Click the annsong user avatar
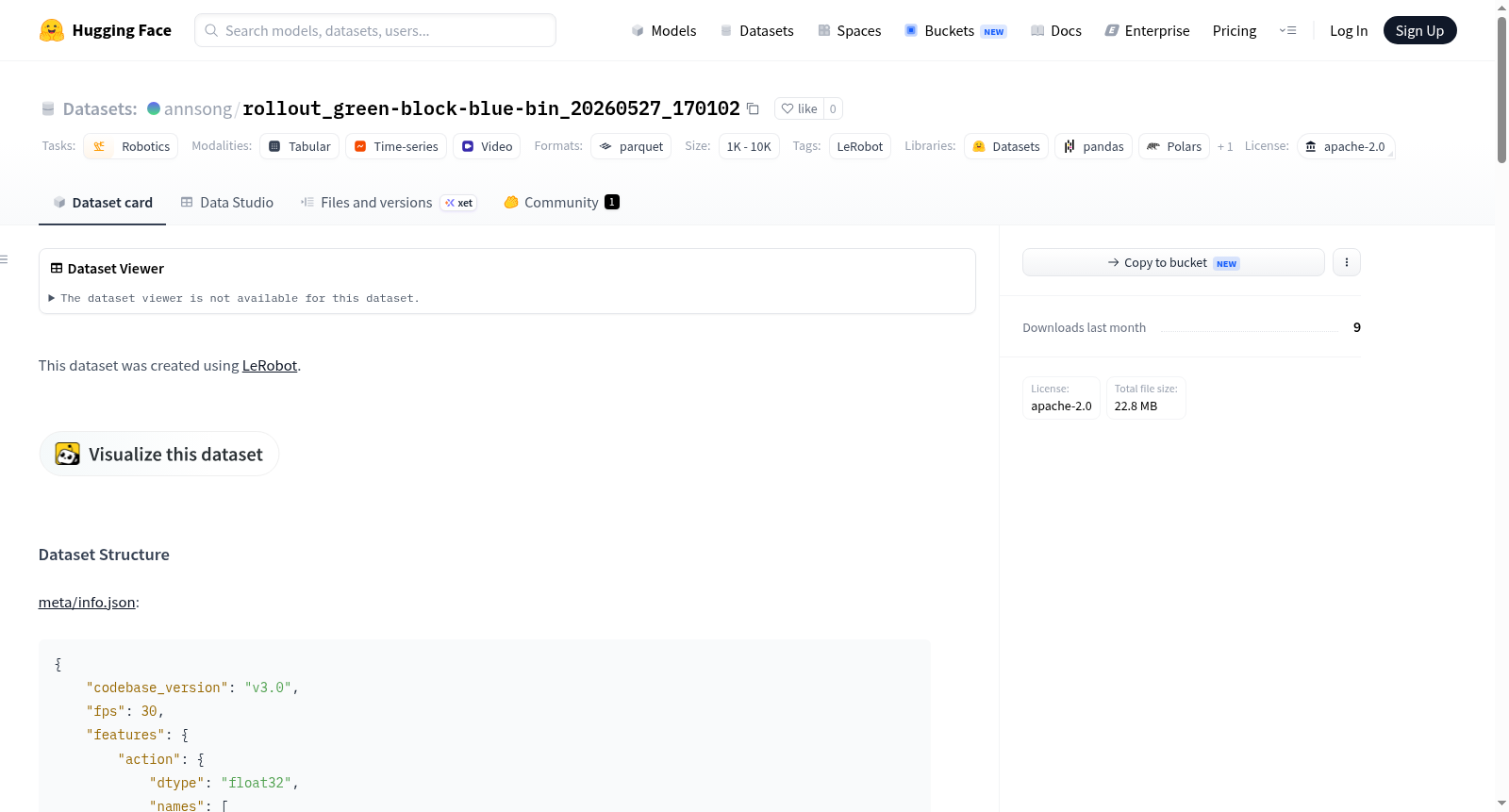Viewport: 1509px width, 812px height. pyautogui.click(x=154, y=108)
